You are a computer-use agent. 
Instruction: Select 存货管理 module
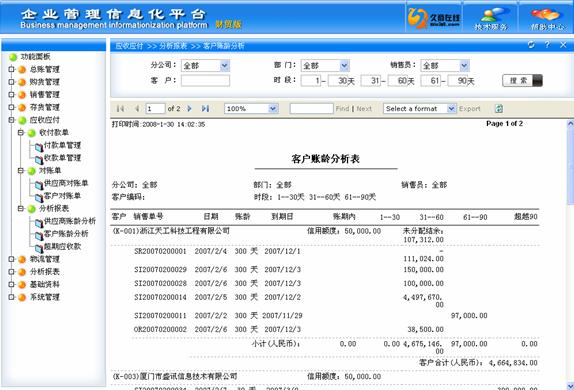coord(44,107)
